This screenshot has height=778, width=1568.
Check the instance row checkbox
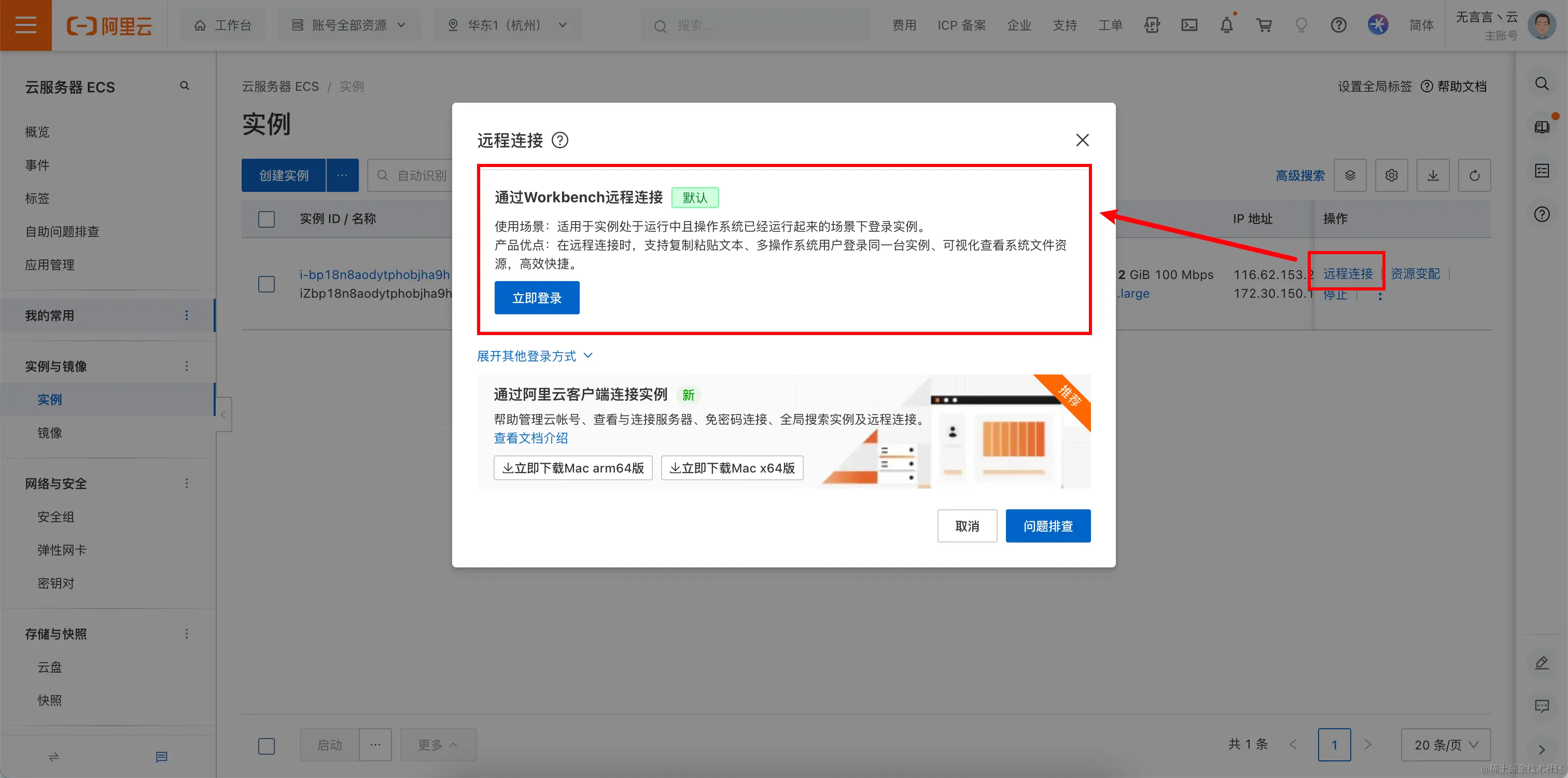pos(266,284)
